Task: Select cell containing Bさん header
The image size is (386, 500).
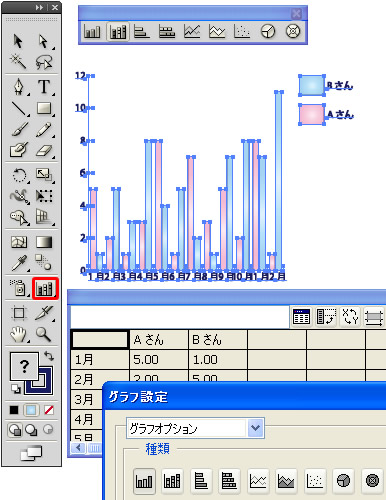Action: [218, 340]
